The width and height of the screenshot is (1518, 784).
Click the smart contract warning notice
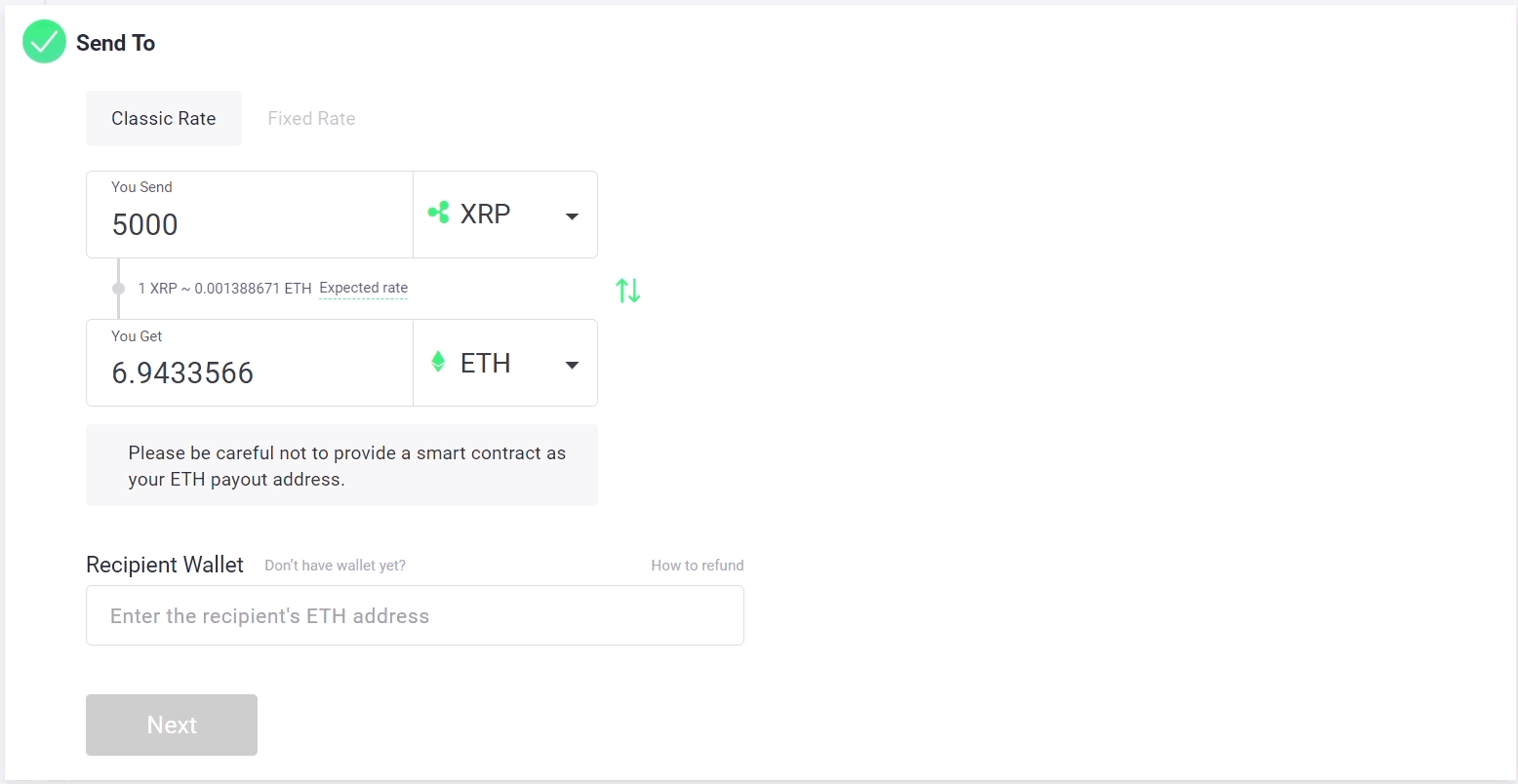tap(341, 465)
